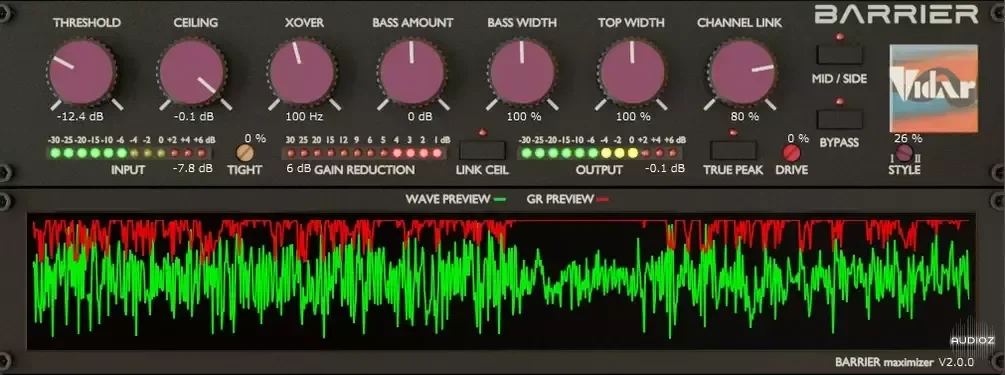Click the waveform preview display
The height and width of the screenshot is (375, 1005).
pyautogui.click(x=502, y=281)
